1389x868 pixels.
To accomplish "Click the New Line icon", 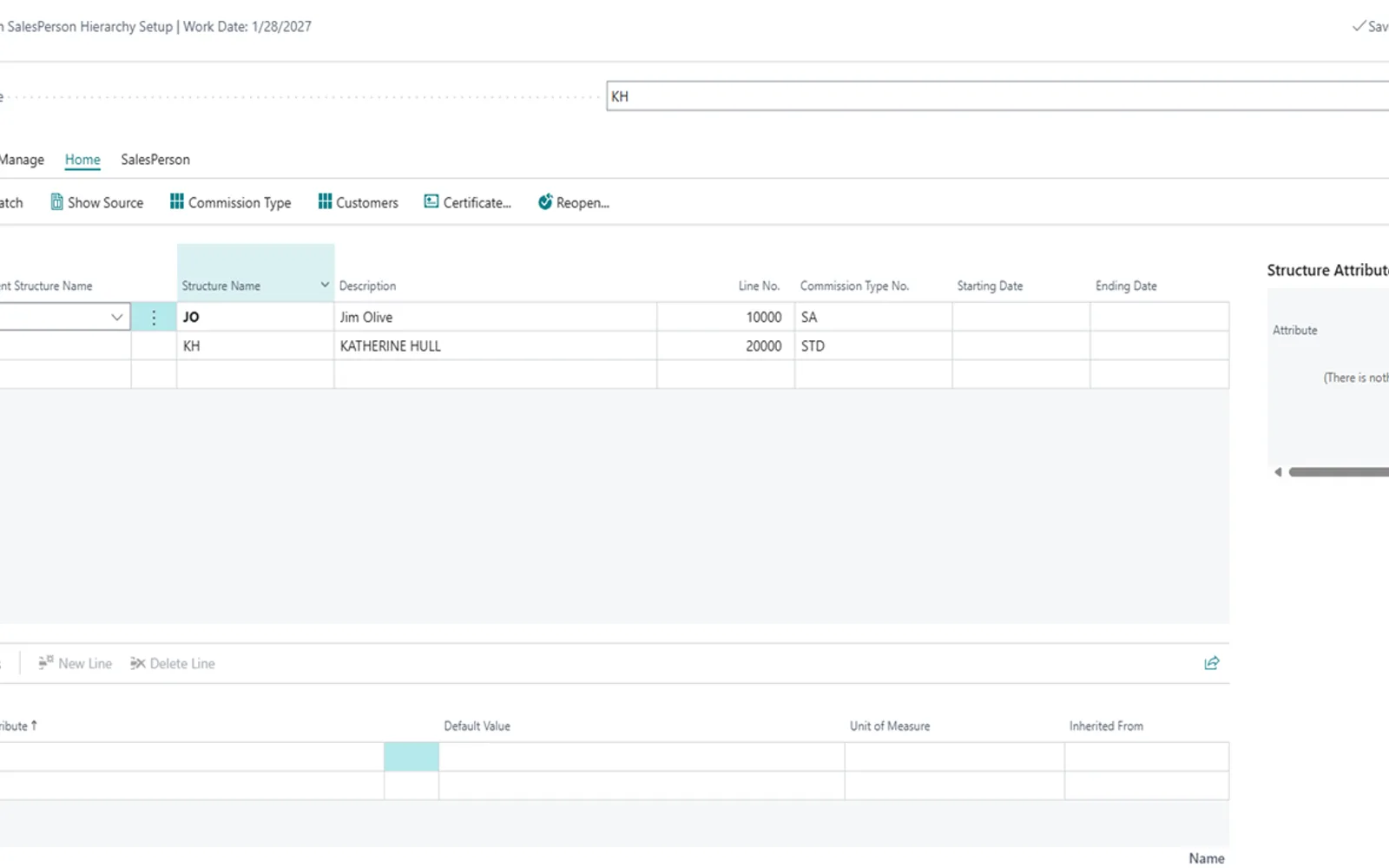I will 46,663.
